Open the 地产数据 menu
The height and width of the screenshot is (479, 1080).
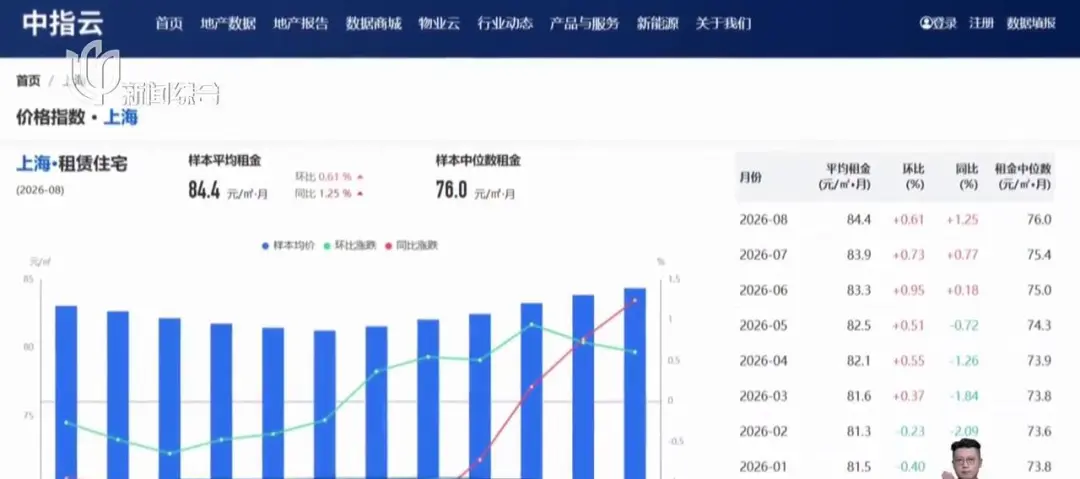point(228,23)
